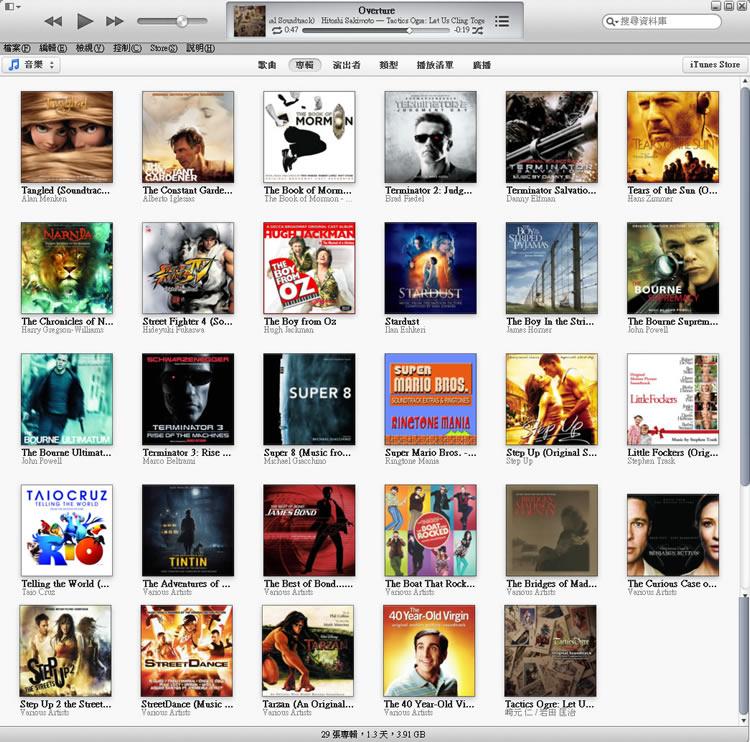Viewport: 750px width, 742px height.
Task: Select Terminator 2 Judgment Day album cover
Action: tap(430, 137)
